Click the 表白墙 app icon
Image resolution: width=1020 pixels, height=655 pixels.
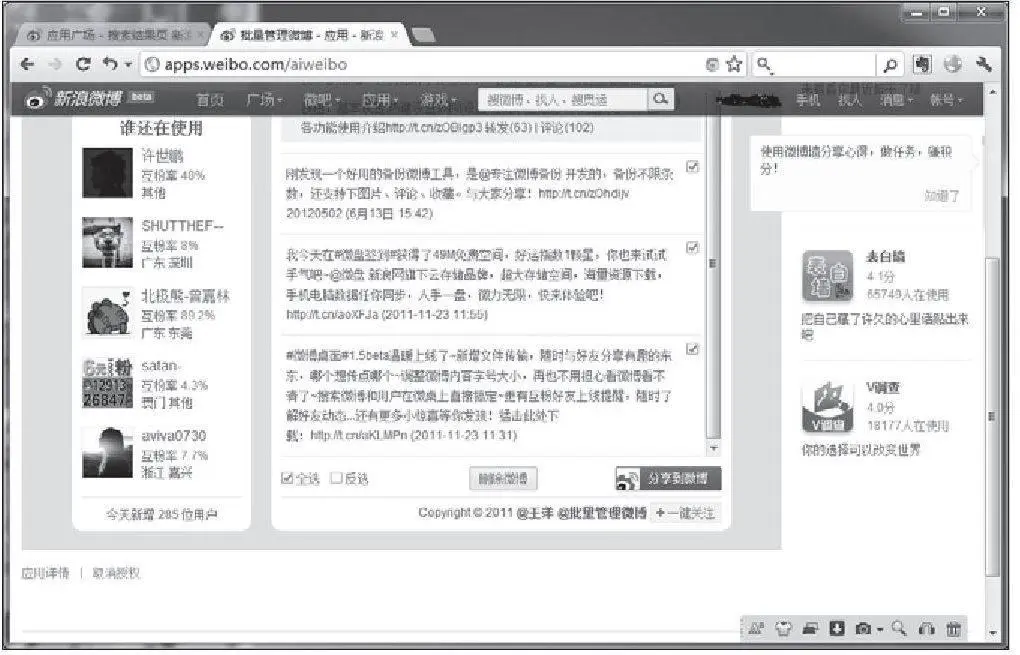[827, 277]
